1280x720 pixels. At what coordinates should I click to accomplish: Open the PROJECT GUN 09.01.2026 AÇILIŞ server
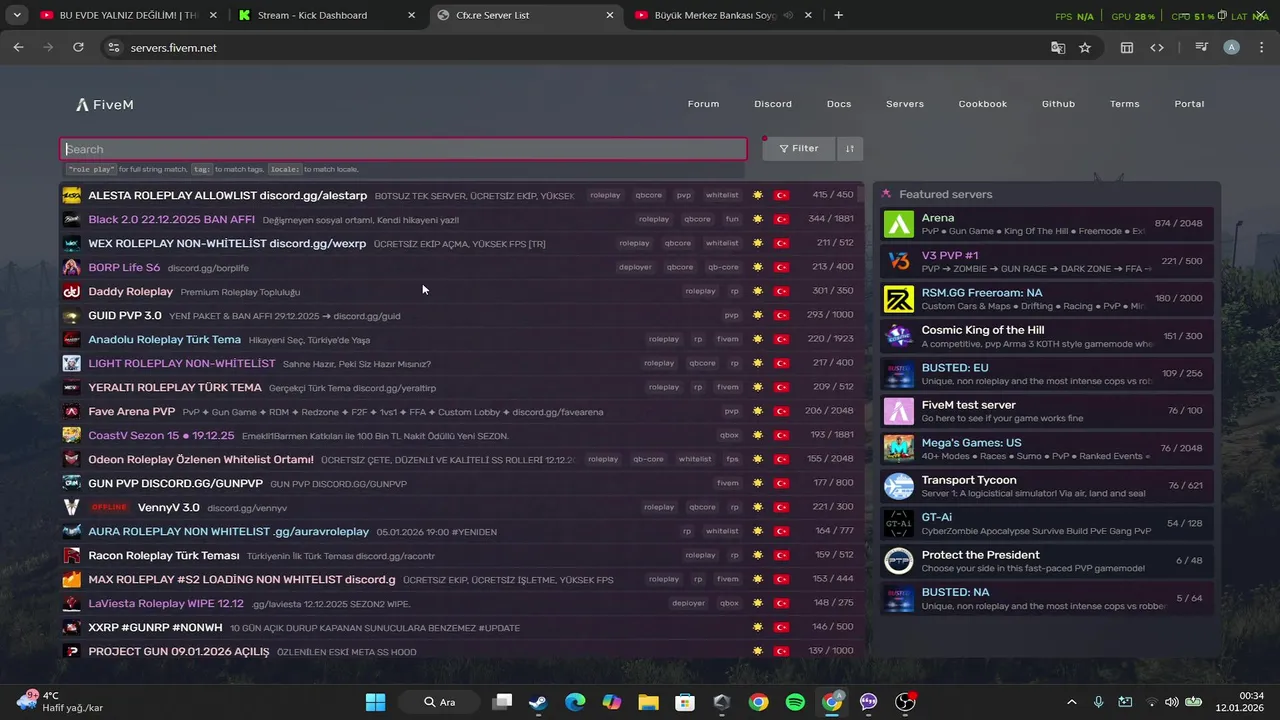[x=461, y=652]
